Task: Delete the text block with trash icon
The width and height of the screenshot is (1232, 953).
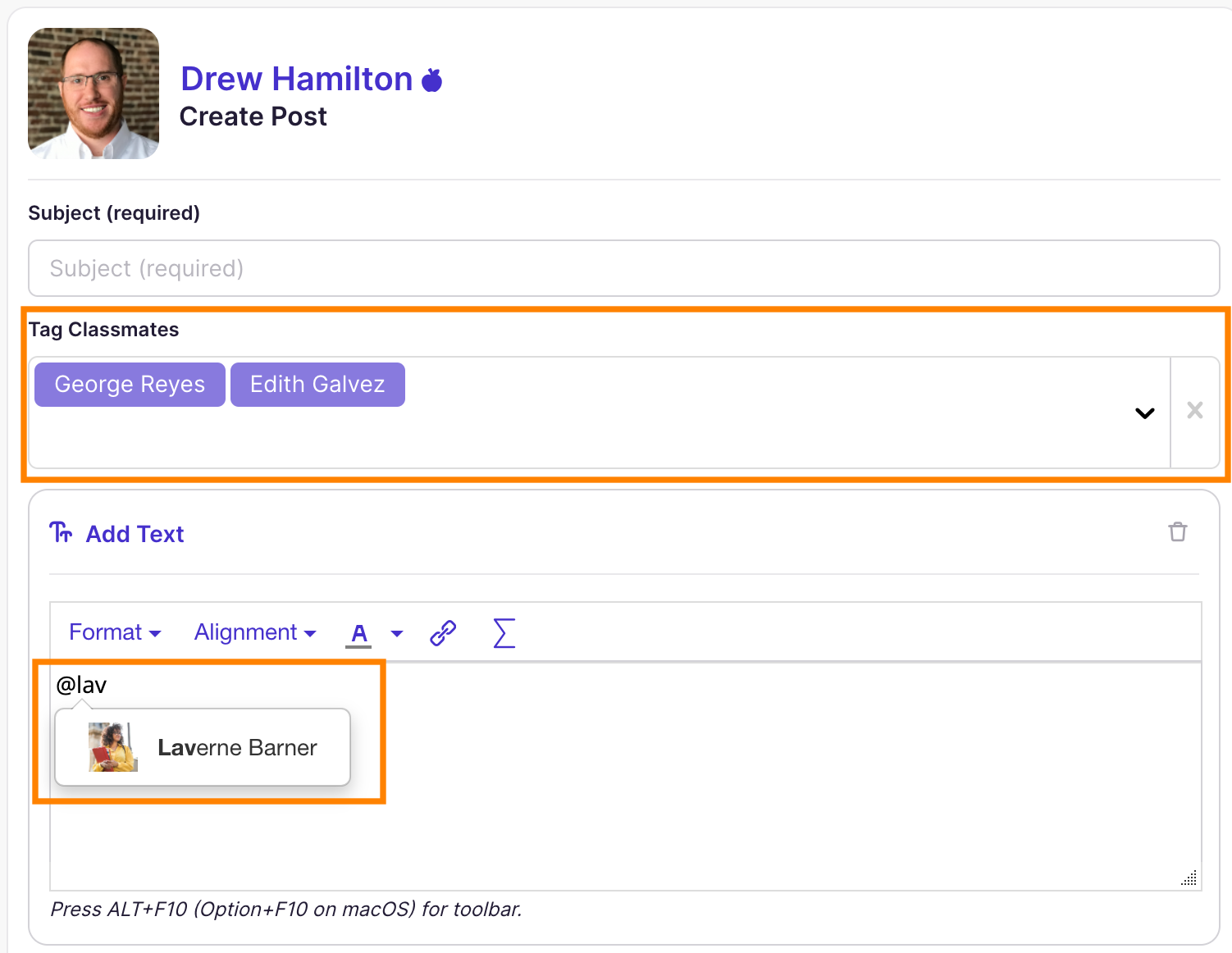Action: (1178, 531)
